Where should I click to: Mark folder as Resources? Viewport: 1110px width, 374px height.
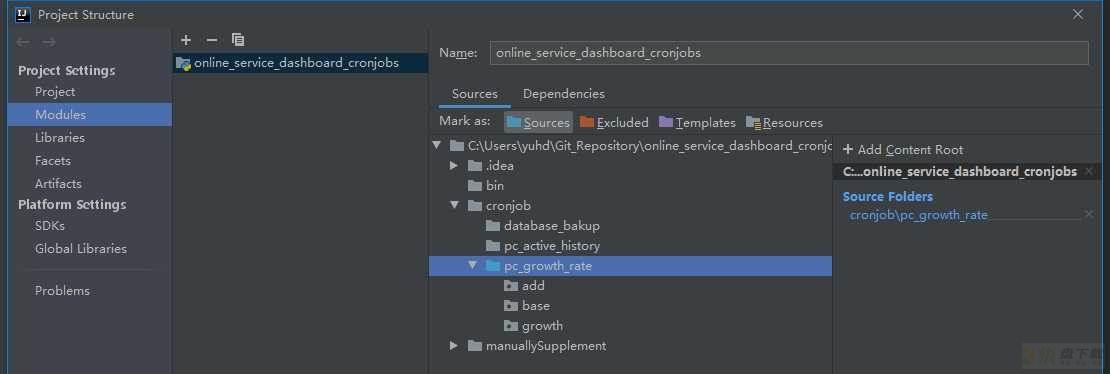784,123
